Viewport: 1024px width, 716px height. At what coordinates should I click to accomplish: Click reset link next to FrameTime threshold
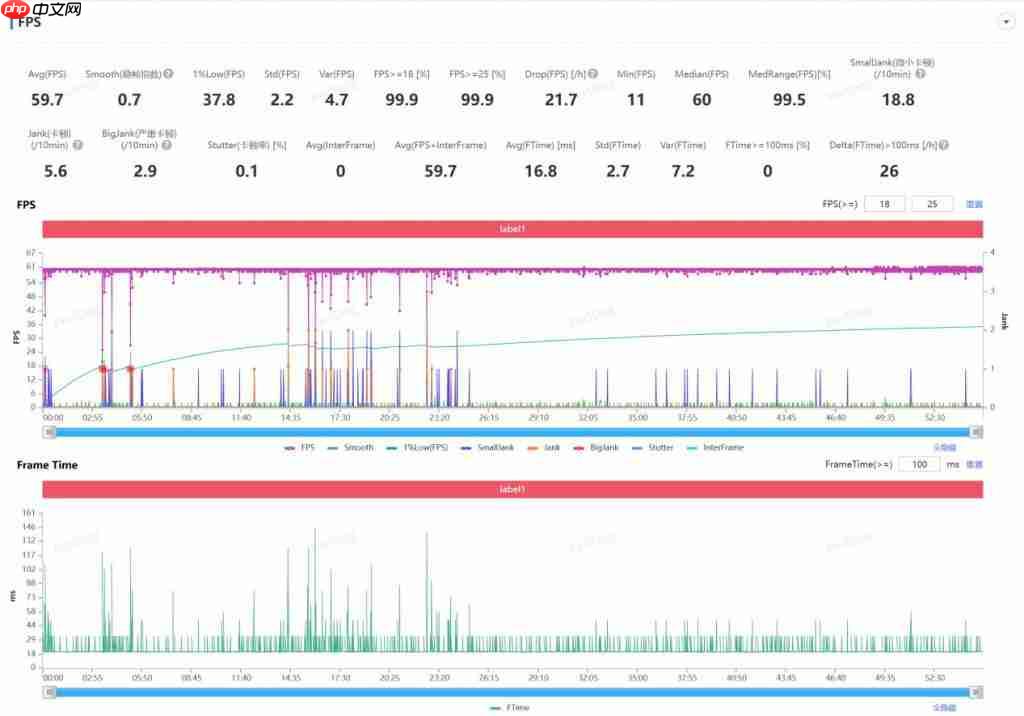coord(974,465)
